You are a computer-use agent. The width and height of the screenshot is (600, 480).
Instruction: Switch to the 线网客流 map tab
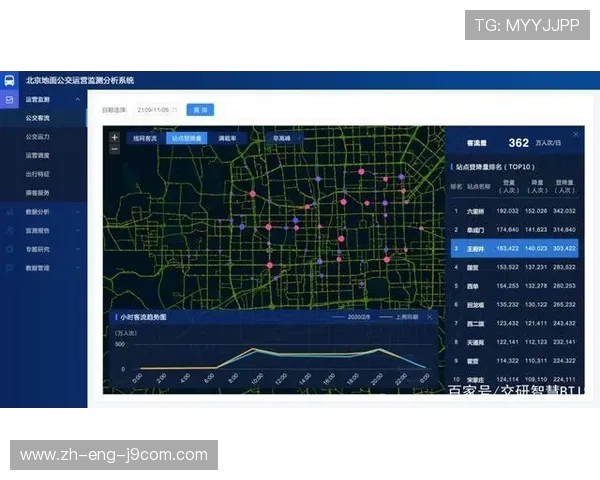(144, 139)
